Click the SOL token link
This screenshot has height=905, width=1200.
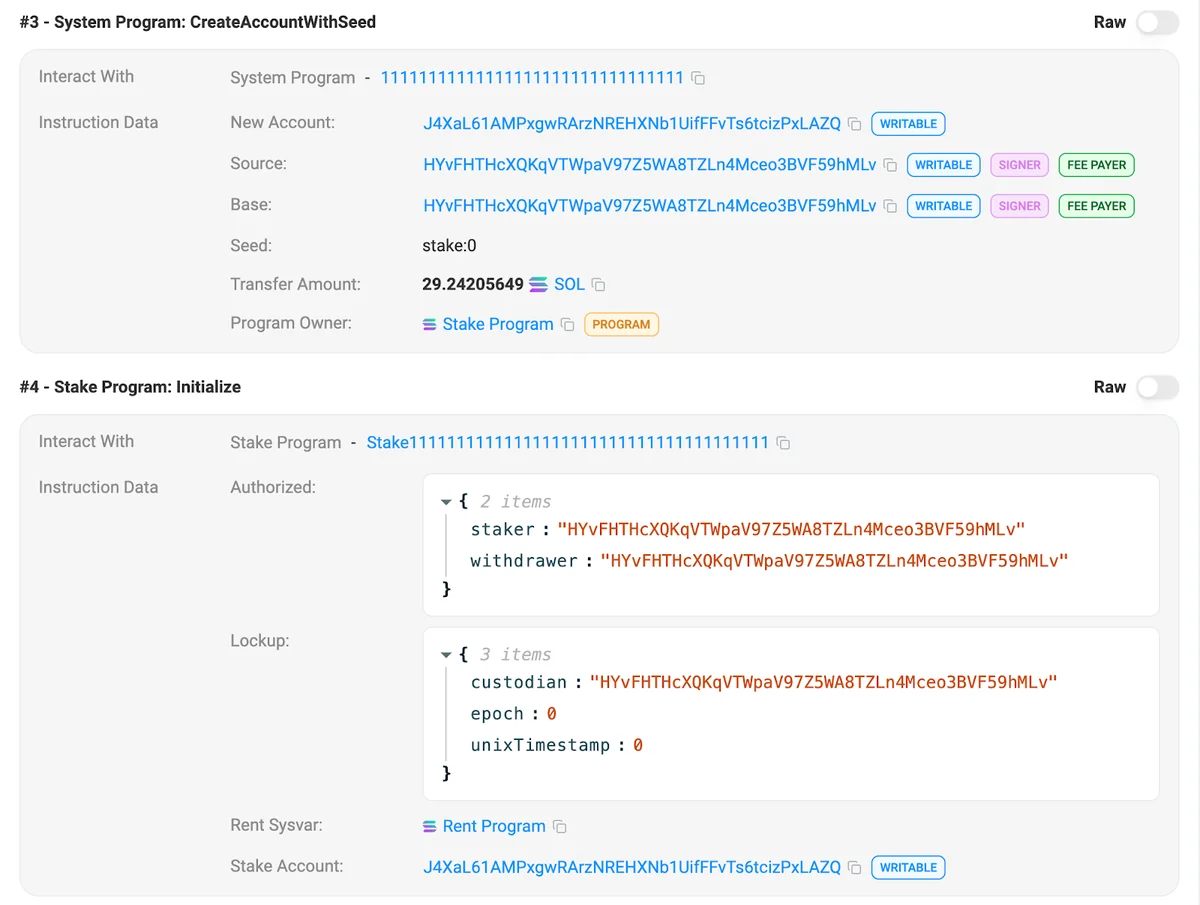coord(568,285)
